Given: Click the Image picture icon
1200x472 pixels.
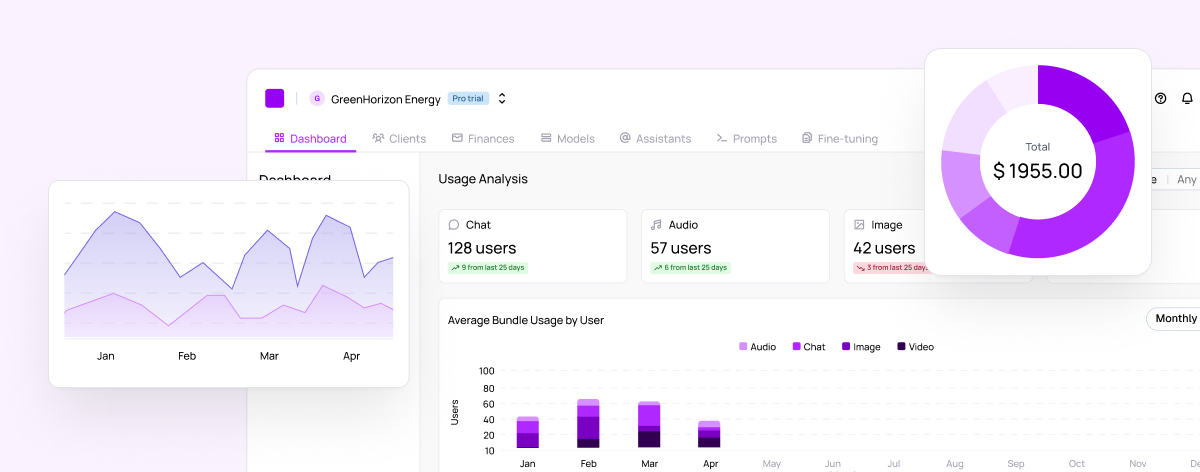Looking at the screenshot, I should pyautogui.click(x=859, y=225).
